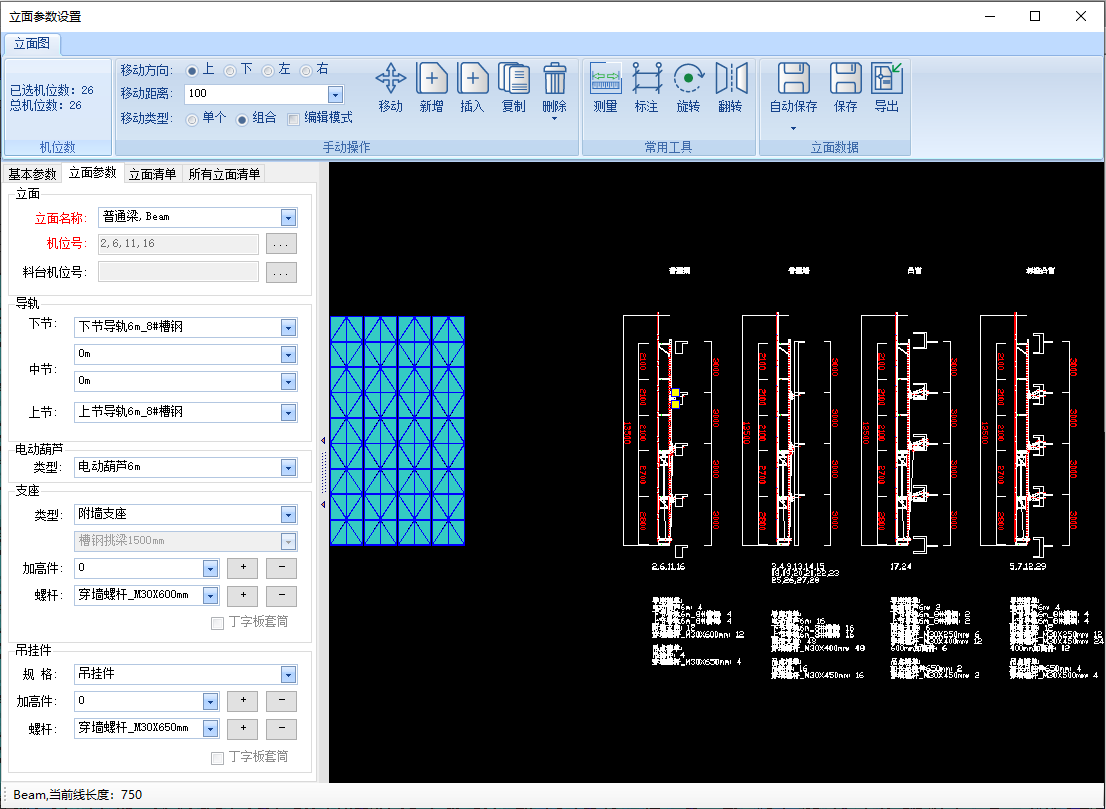Viewport: 1106px width, 809px height.
Task: Switch to the 基本参数 tab
Action: 32,174
